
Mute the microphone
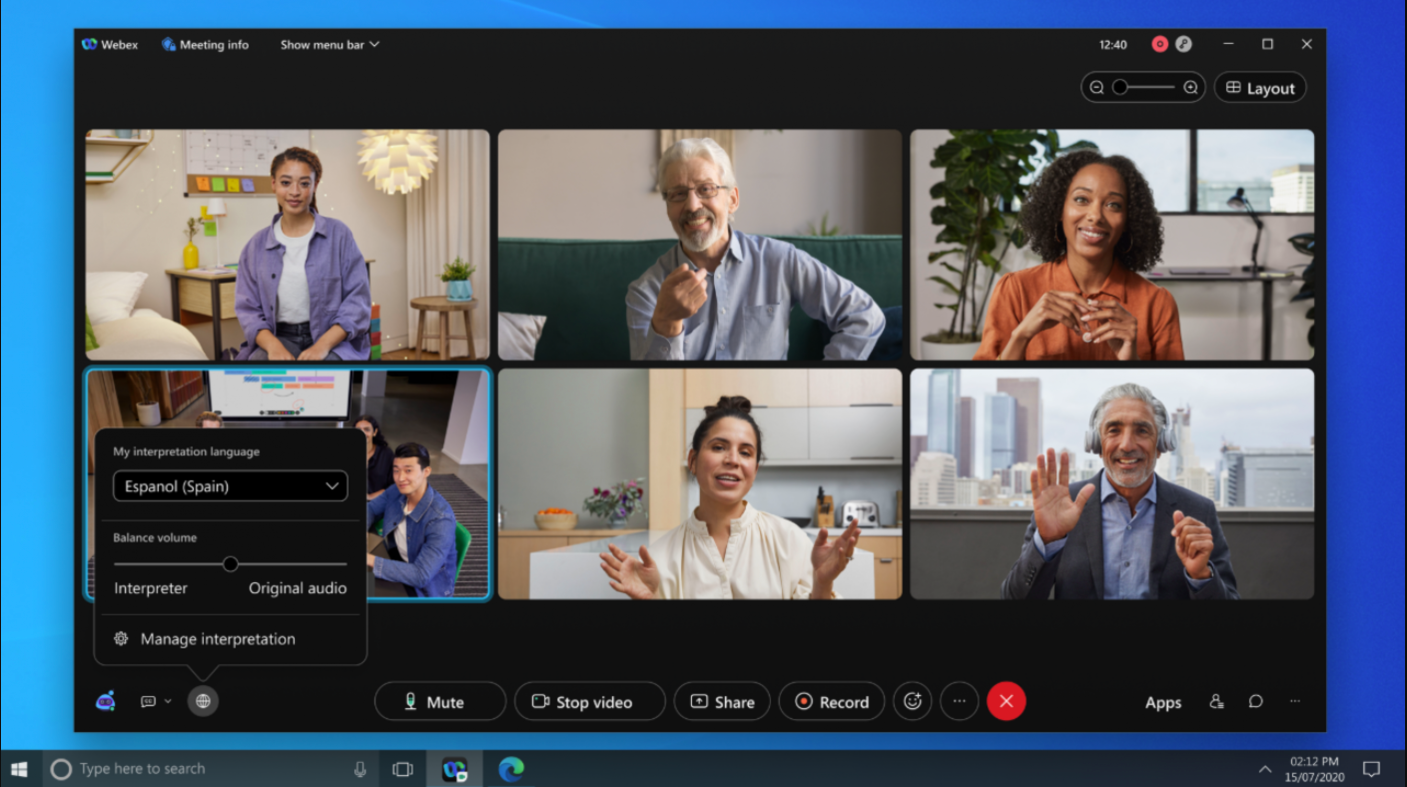(x=439, y=702)
